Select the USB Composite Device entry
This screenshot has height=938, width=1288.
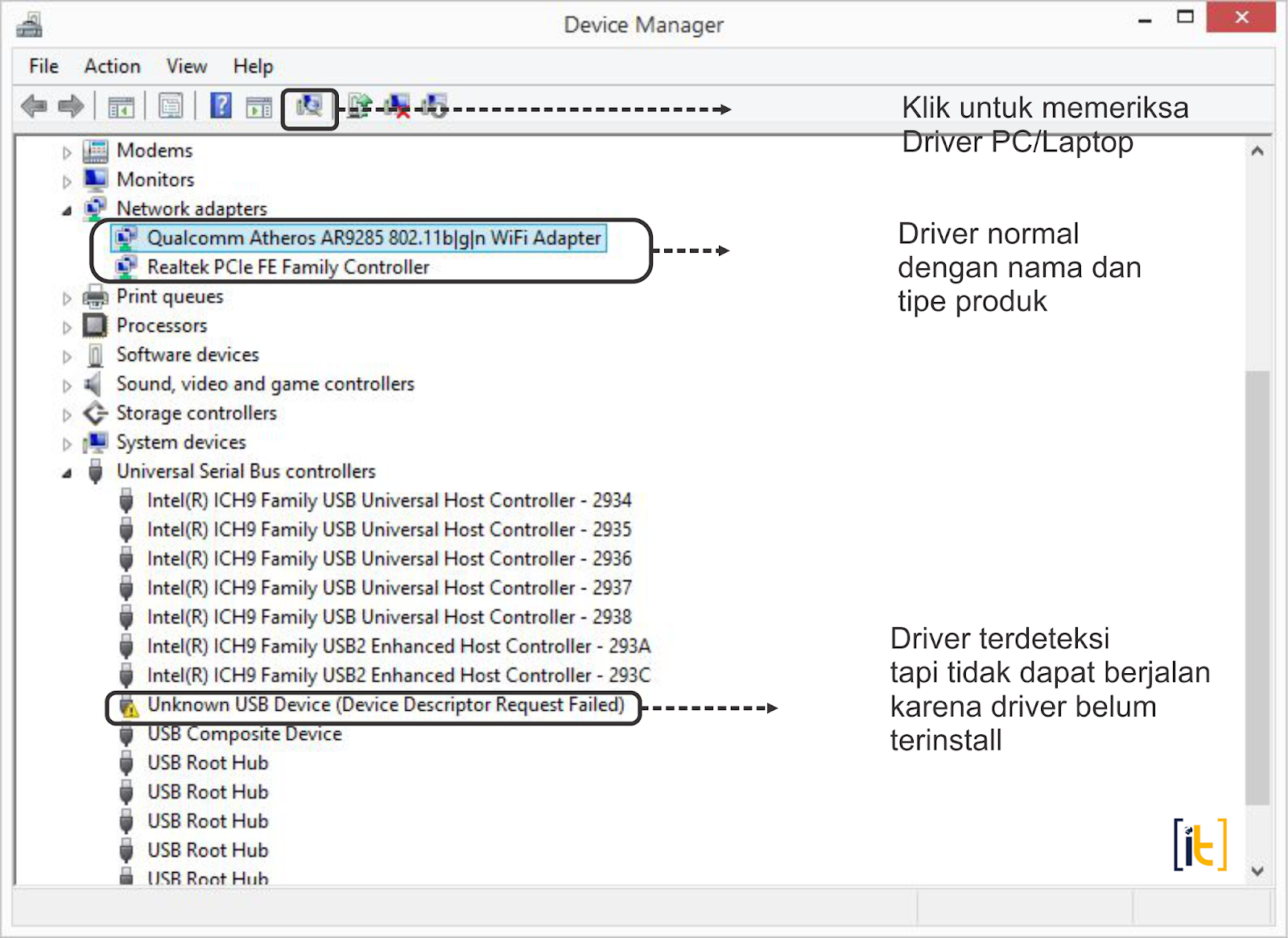tap(244, 733)
